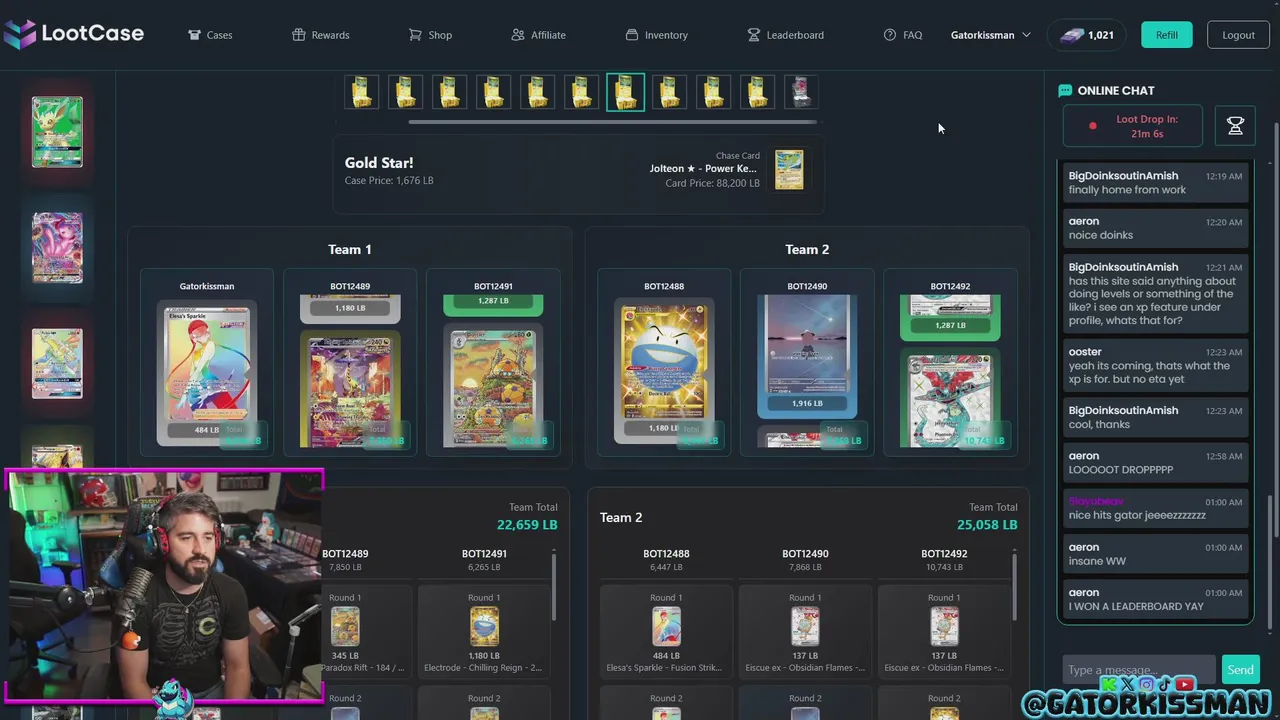
Task: Click BOT12488's gold Electrode card
Action: pyautogui.click(x=664, y=372)
